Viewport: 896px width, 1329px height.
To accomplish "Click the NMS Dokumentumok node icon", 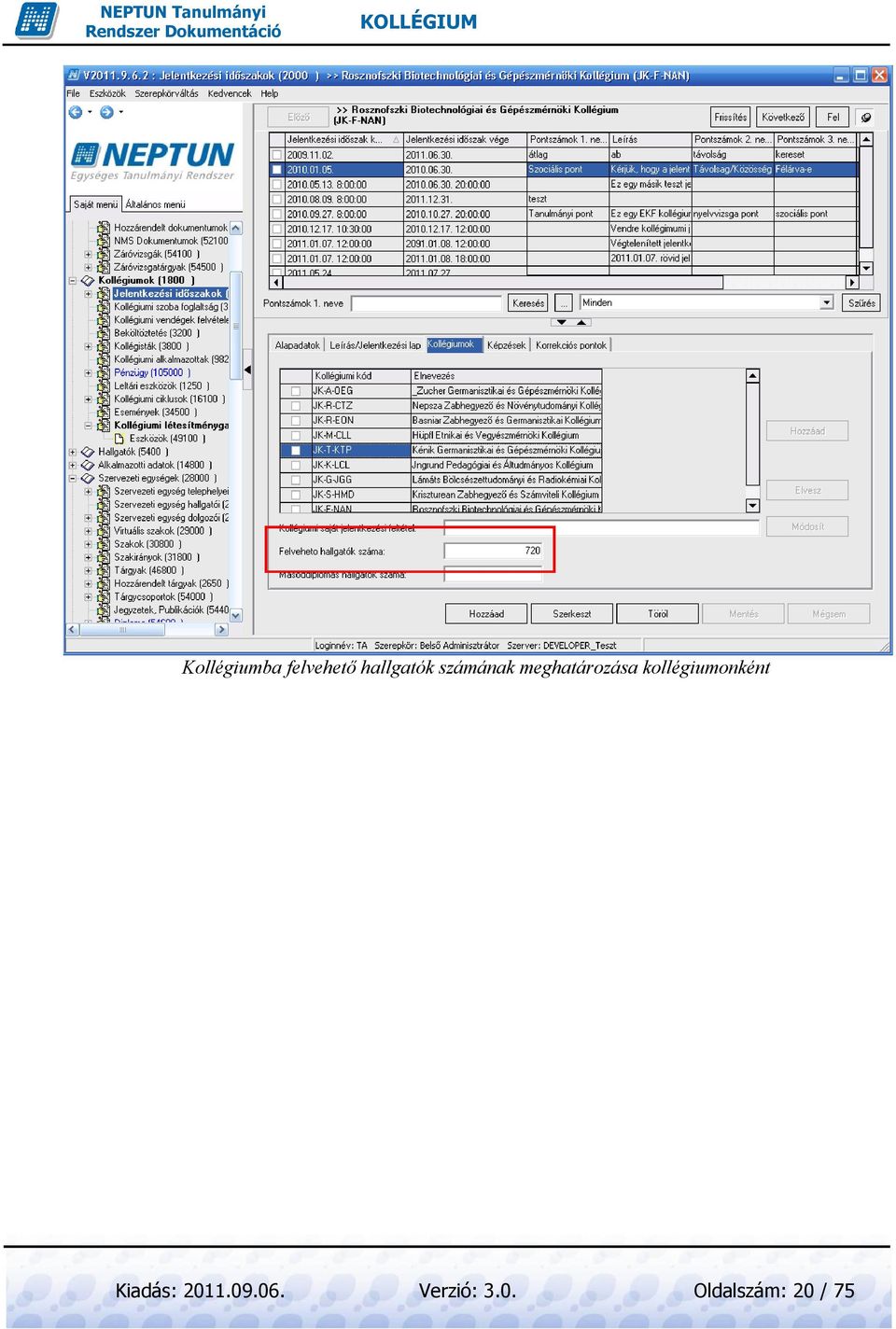I will (x=104, y=241).
